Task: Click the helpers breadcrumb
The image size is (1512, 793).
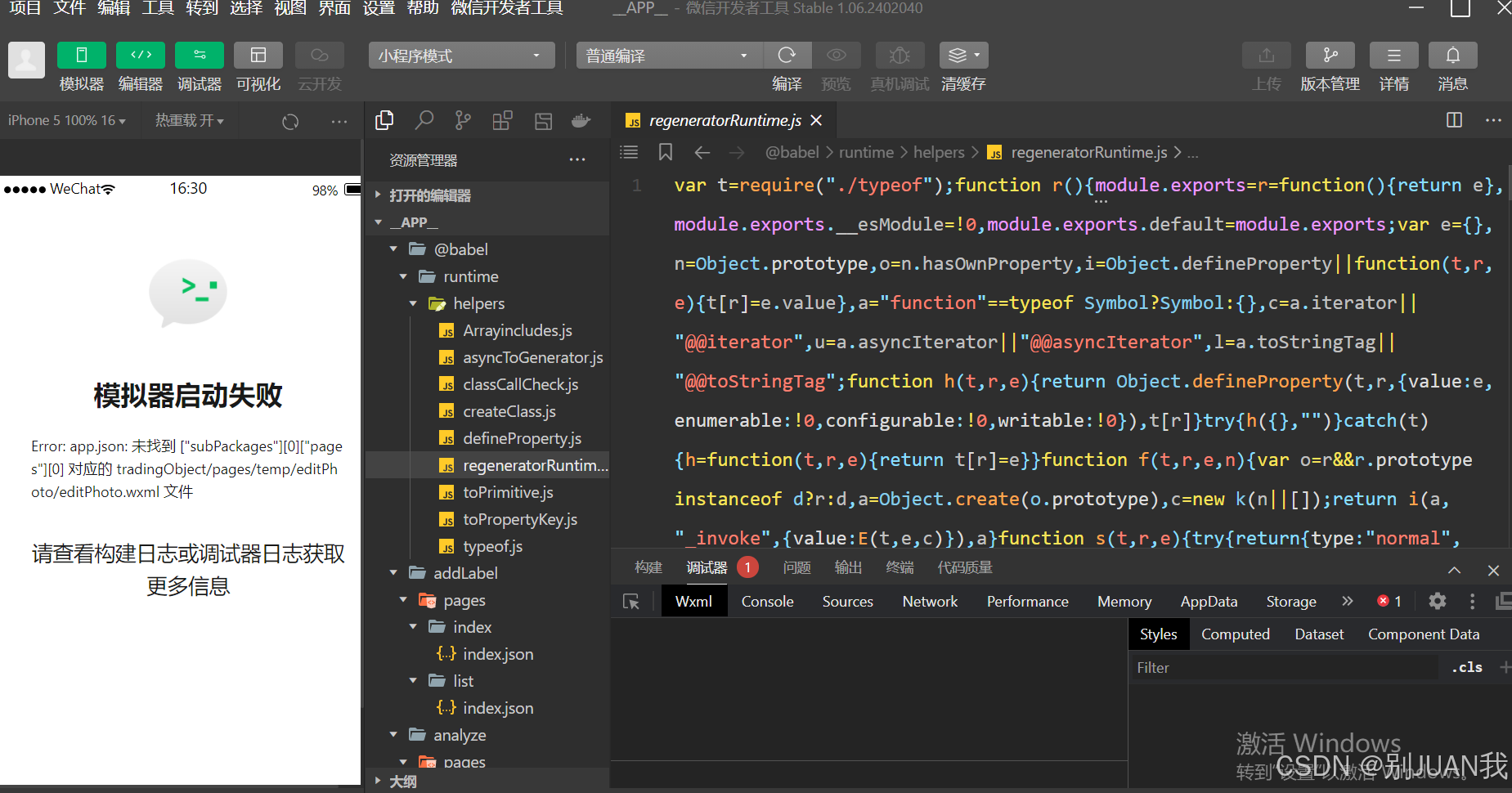Action: coord(939,152)
